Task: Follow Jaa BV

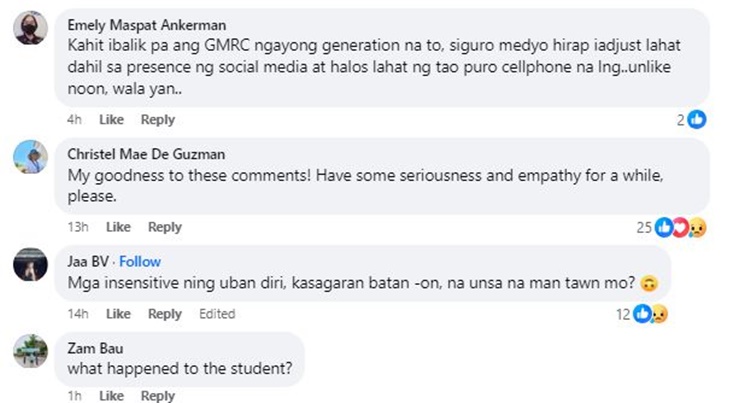Action: (140, 262)
